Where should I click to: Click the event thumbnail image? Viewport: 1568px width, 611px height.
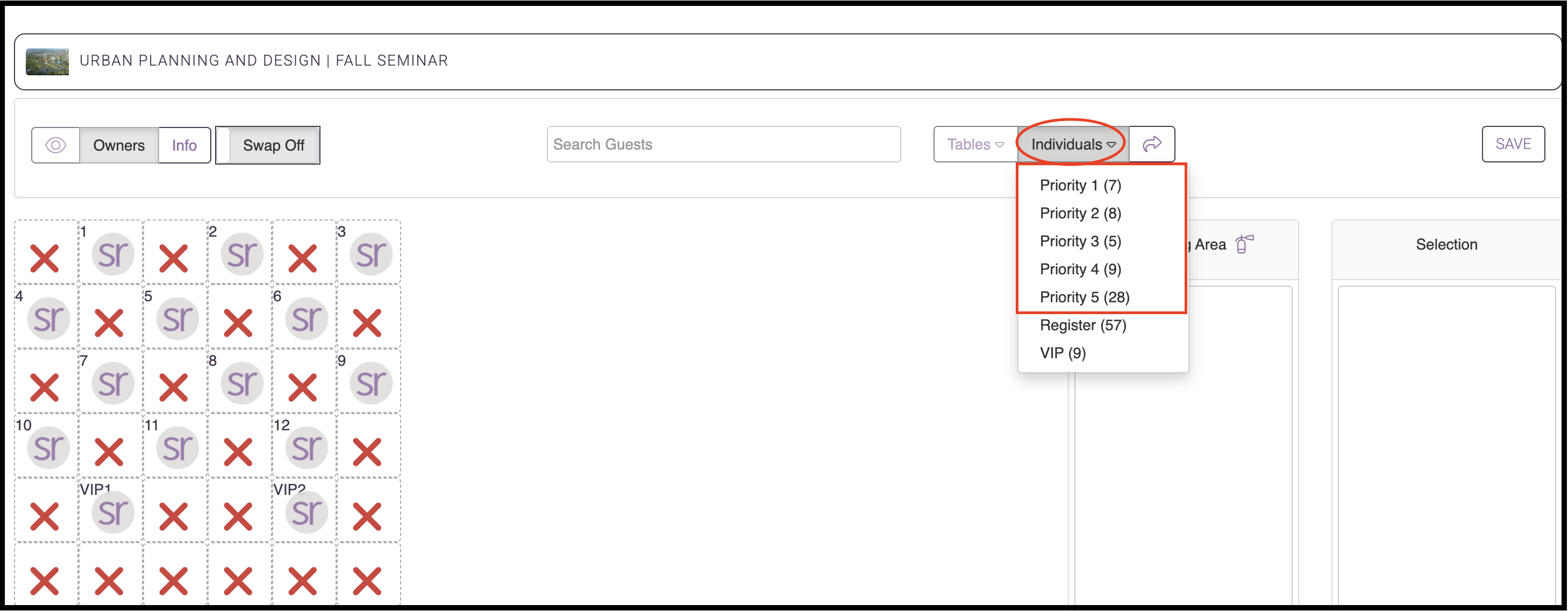(x=47, y=61)
